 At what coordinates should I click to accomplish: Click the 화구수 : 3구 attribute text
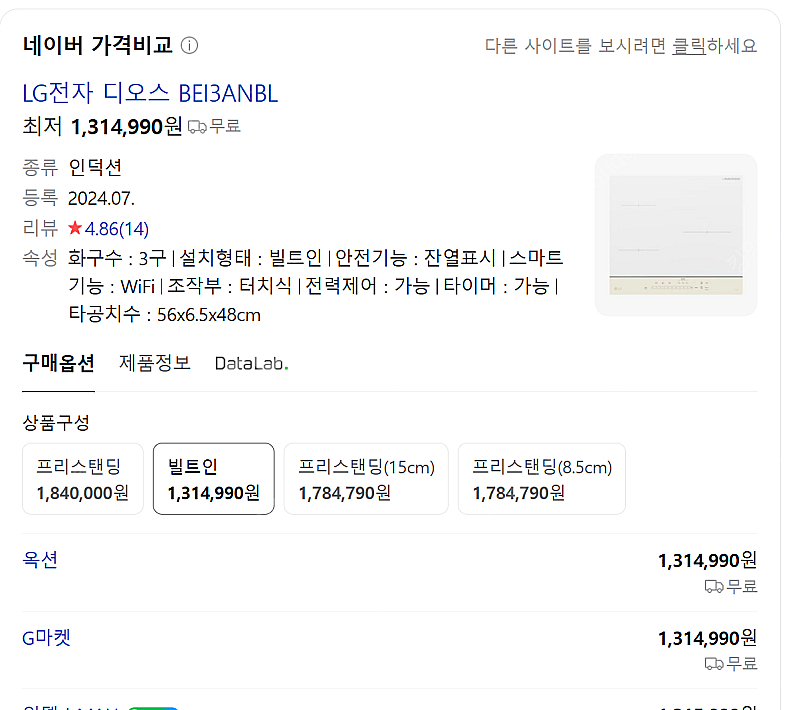coord(117,258)
